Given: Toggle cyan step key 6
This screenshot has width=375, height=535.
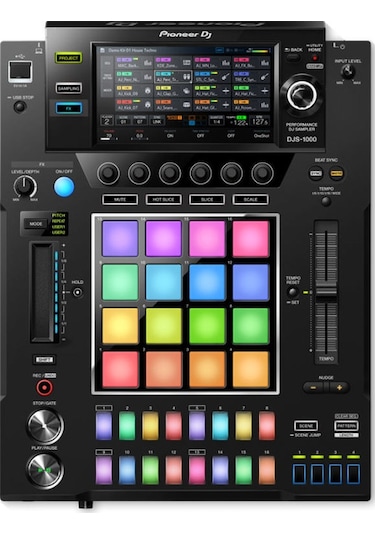Looking at the screenshot, I should coord(220,426).
